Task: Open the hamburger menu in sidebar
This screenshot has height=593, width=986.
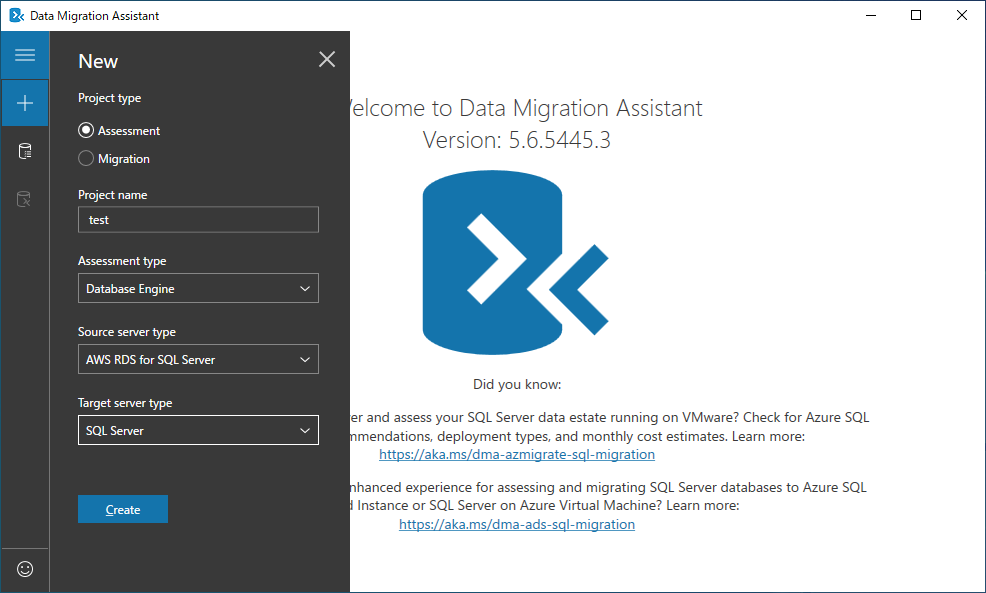Action: [x=25, y=55]
